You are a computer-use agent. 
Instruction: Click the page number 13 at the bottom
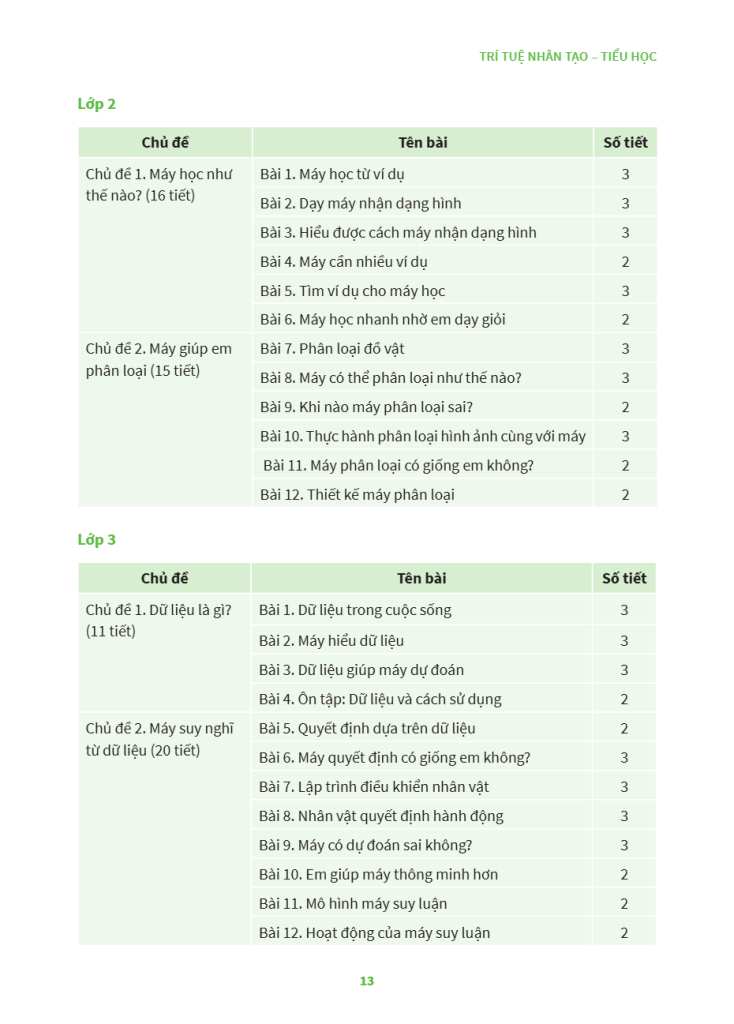tap(367, 981)
